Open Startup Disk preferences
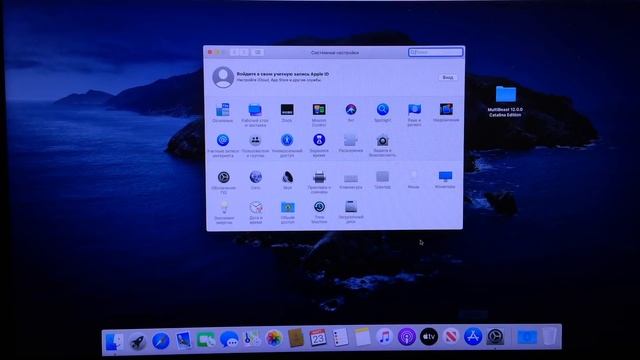This screenshot has height=360, width=640. click(x=351, y=207)
